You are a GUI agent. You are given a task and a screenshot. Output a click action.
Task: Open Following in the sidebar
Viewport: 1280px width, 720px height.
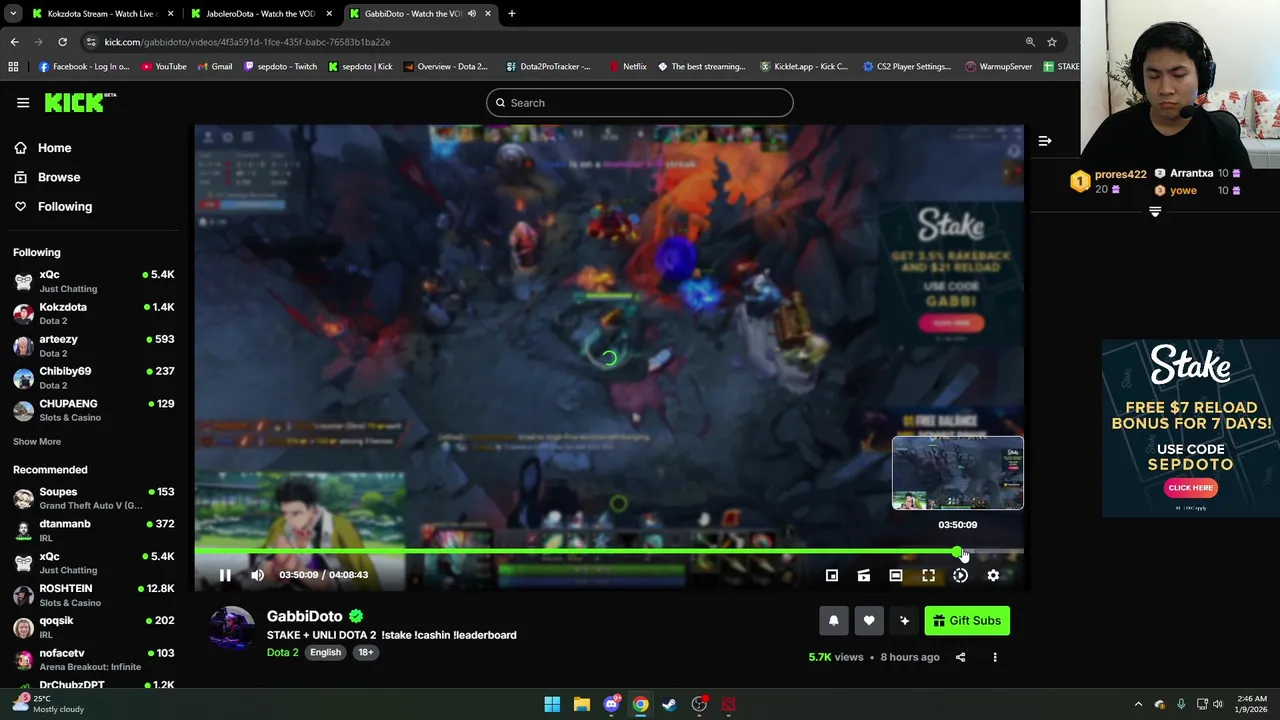click(x=65, y=206)
